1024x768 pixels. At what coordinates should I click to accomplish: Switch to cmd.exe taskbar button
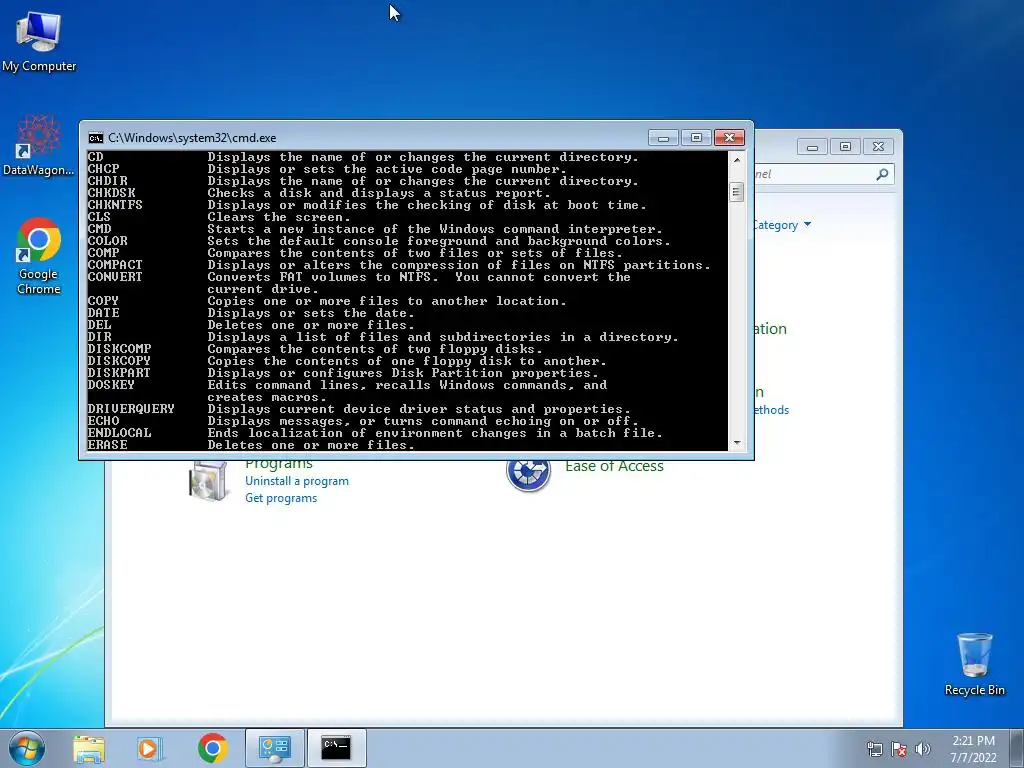[x=336, y=748]
